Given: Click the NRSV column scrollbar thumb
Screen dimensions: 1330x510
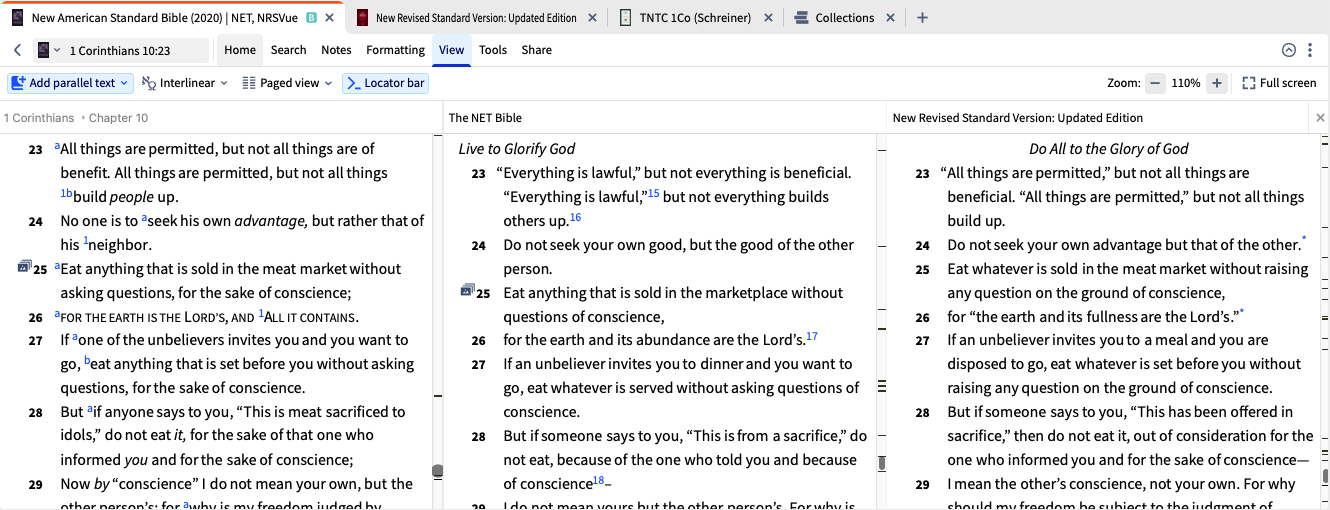Looking at the screenshot, I should (x=1325, y=477).
